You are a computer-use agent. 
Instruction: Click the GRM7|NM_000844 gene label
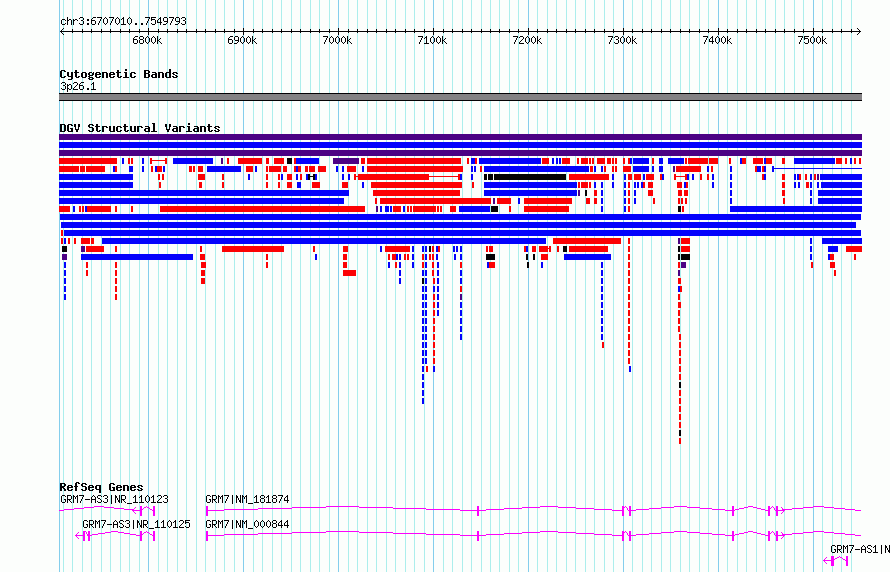pyautogui.click(x=247, y=524)
